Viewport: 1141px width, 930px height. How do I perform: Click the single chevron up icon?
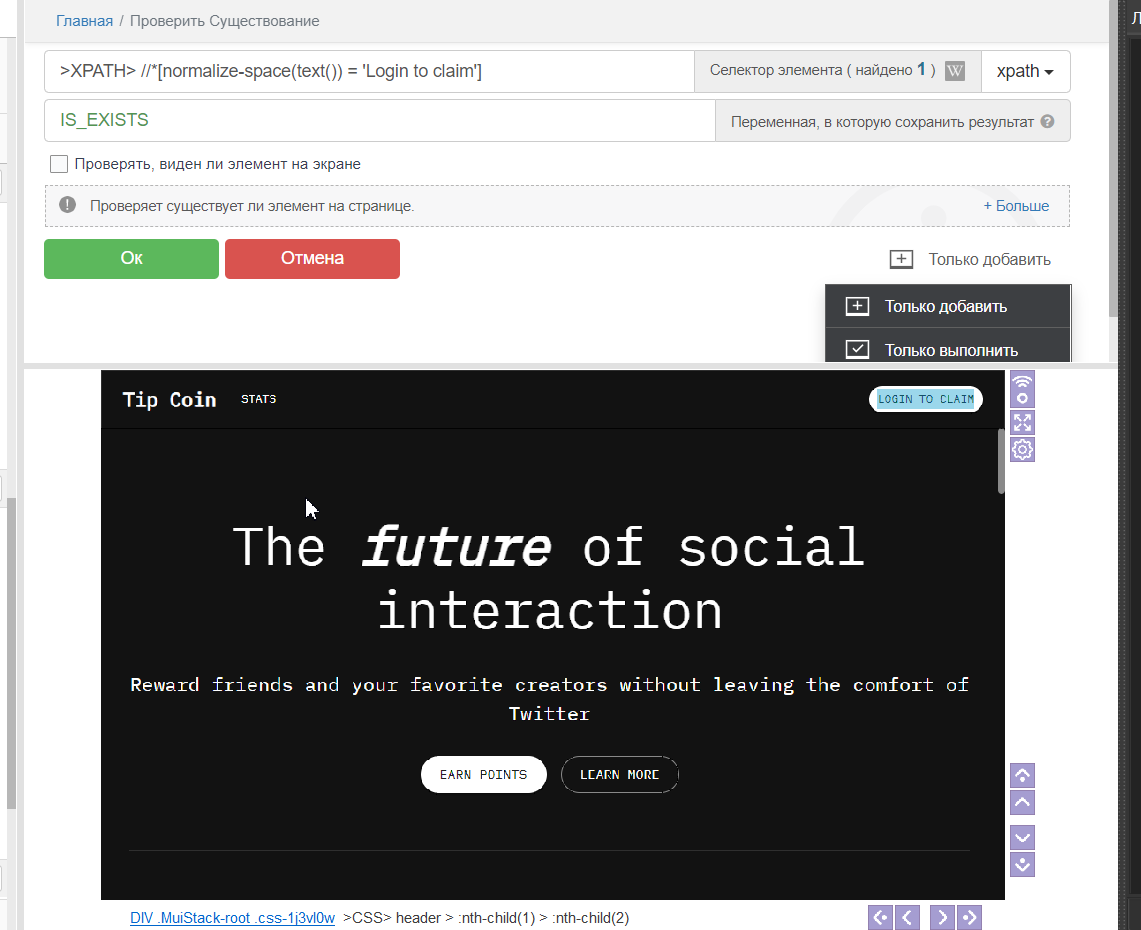click(1022, 802)
